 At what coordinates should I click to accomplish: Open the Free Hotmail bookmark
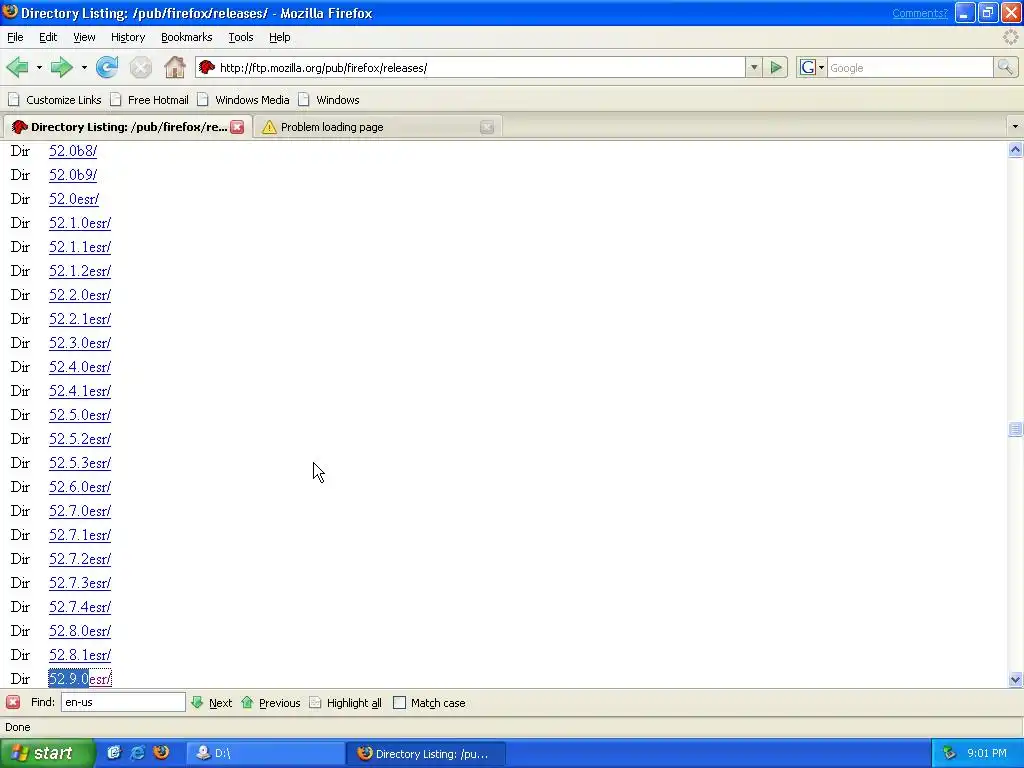point(150,100)
